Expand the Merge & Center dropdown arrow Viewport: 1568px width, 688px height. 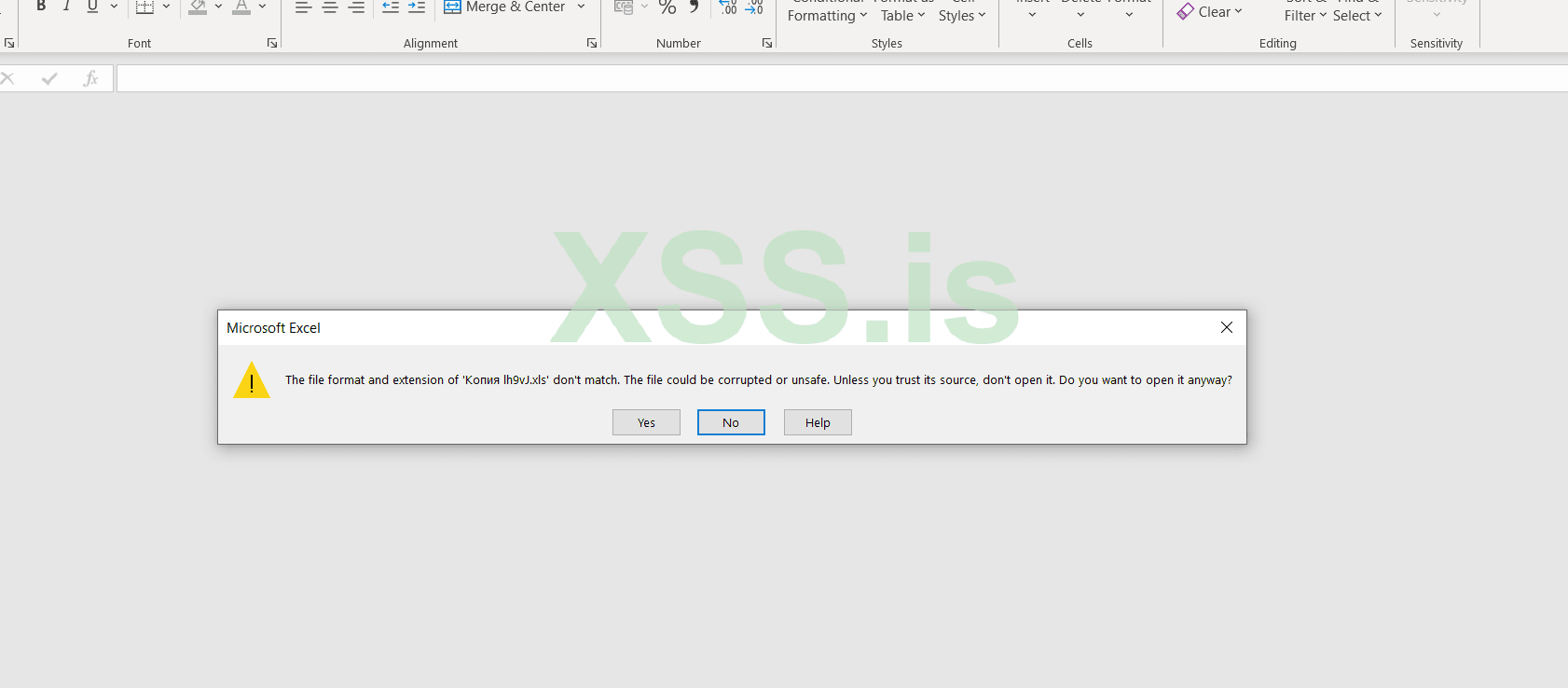[x=581, y=7]
